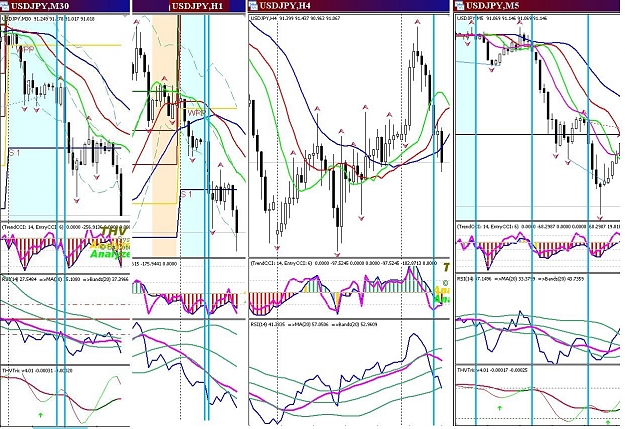625x429 pixels.
Task: Click the lowest down-fractal arrow on M5 chart
Action: pos(600,218)
